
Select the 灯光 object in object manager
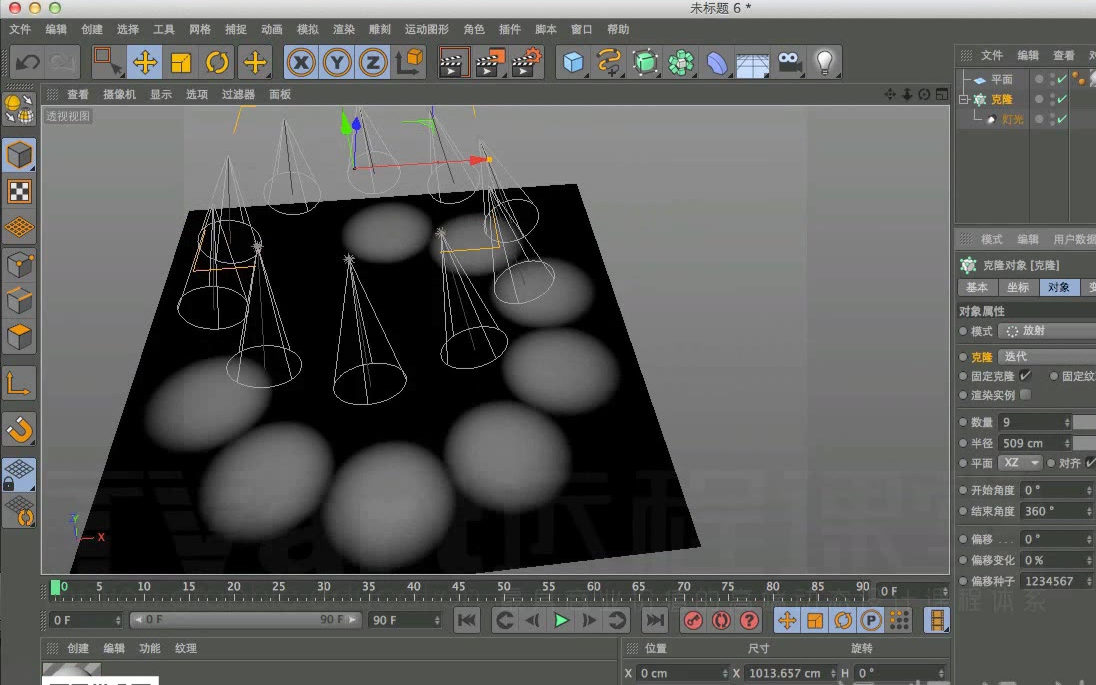tap(1012, 120)
